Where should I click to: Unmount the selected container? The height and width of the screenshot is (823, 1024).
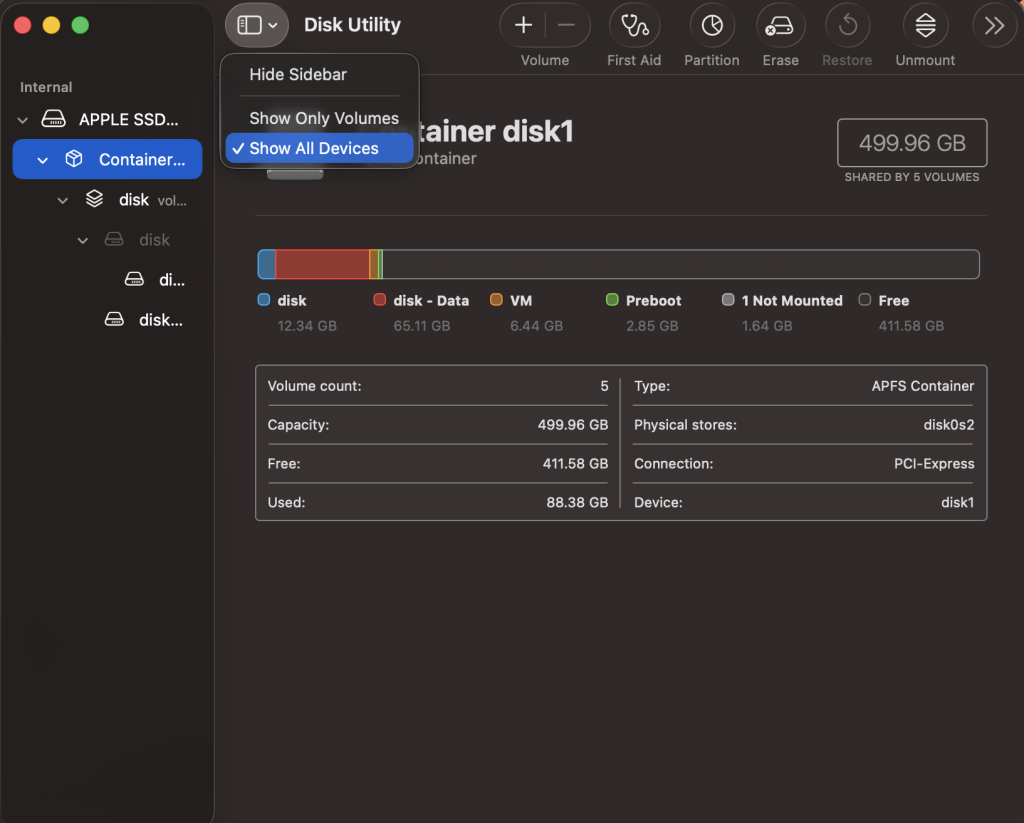click(924, 25)
